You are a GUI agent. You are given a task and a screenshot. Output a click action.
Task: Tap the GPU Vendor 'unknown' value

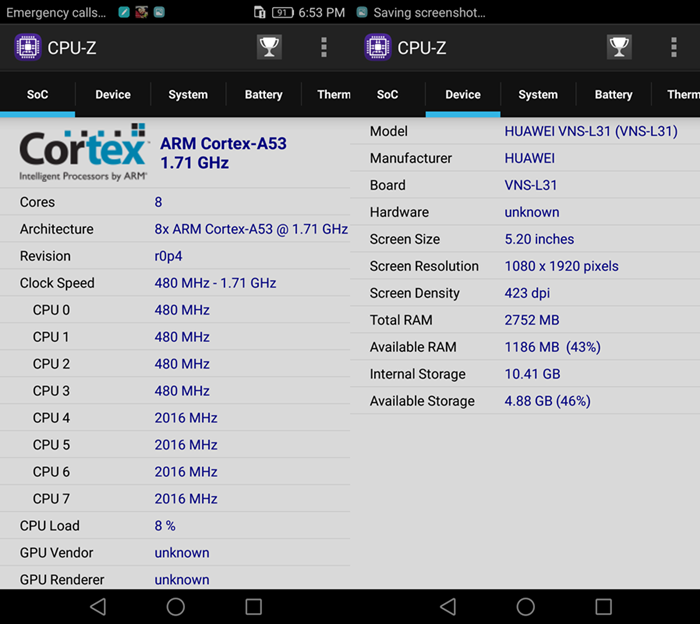tap(182, 553)
